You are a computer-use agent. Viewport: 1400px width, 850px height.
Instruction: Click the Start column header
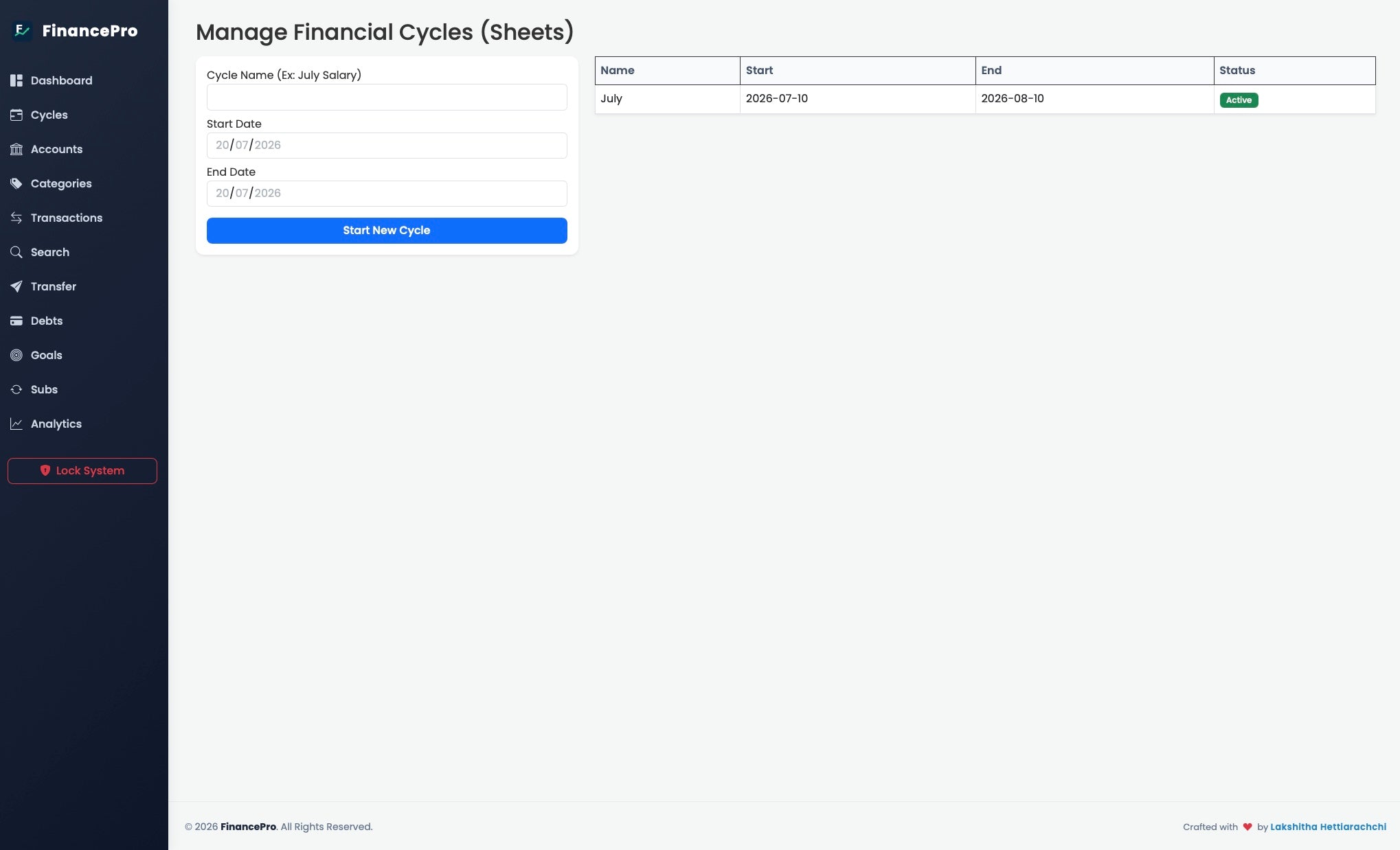click(x=857, y=71)
